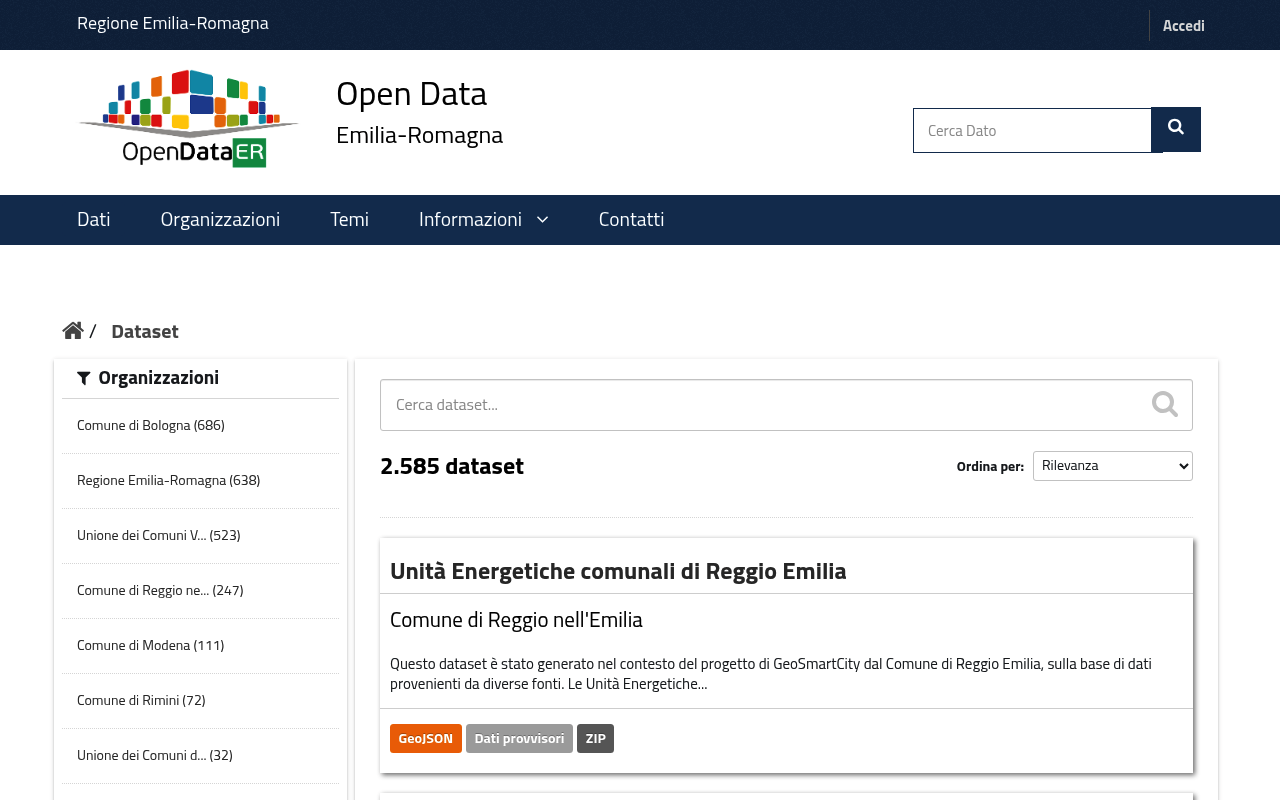Open the Informazioni menu item
This screenshot has height=800, width=1280.
click(x=470, y=219)
